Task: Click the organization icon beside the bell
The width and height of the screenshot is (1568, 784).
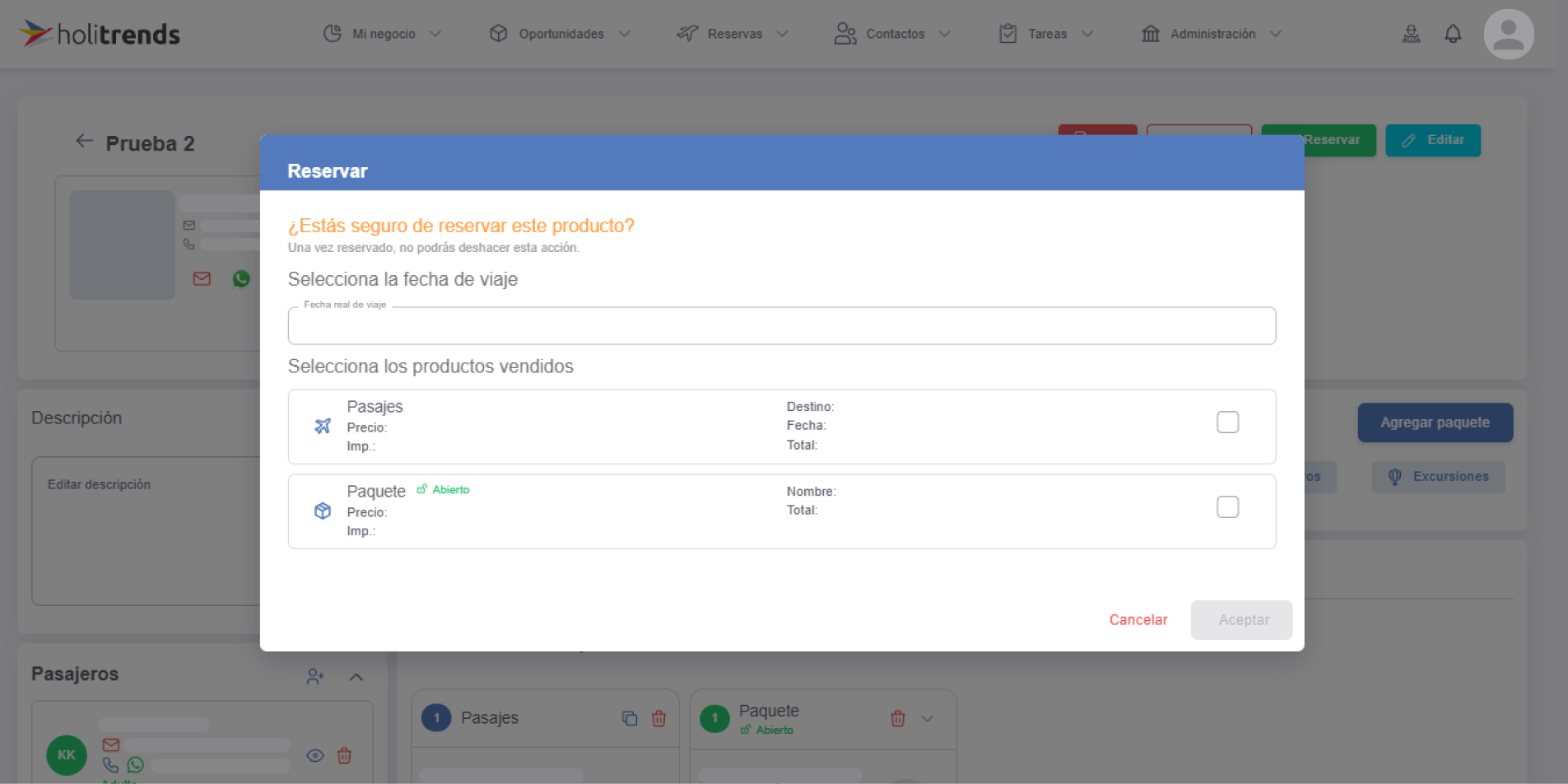Action: pyautogui.click(x=1411, y=34)
